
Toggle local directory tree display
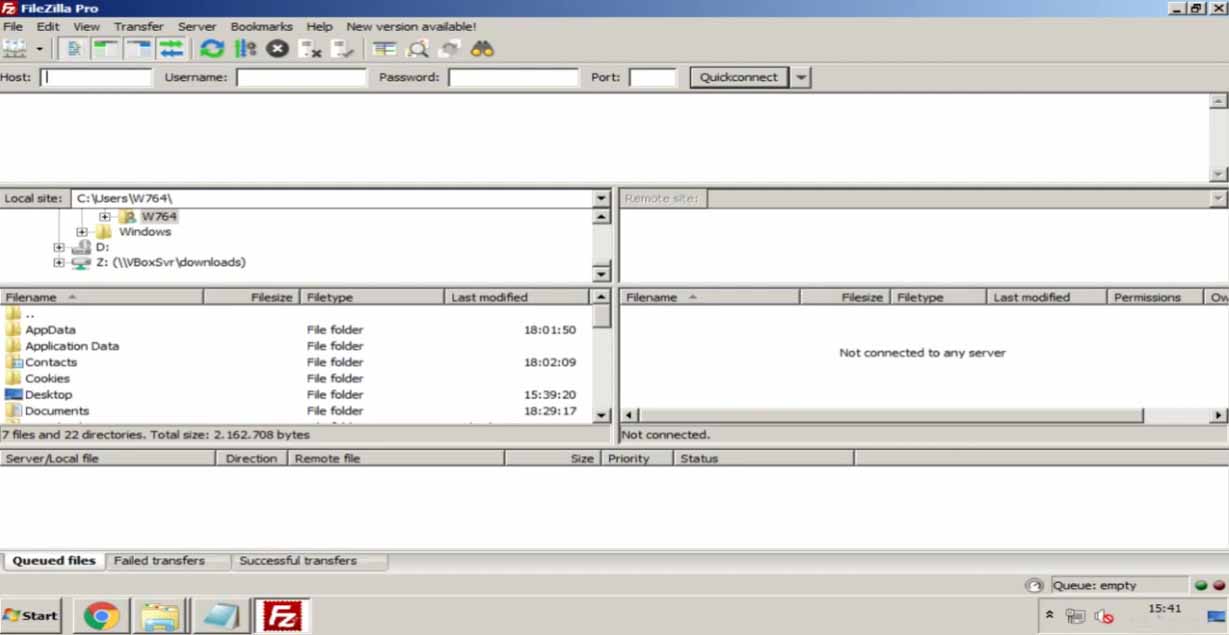pyautogui.click(x=105, y=48)
